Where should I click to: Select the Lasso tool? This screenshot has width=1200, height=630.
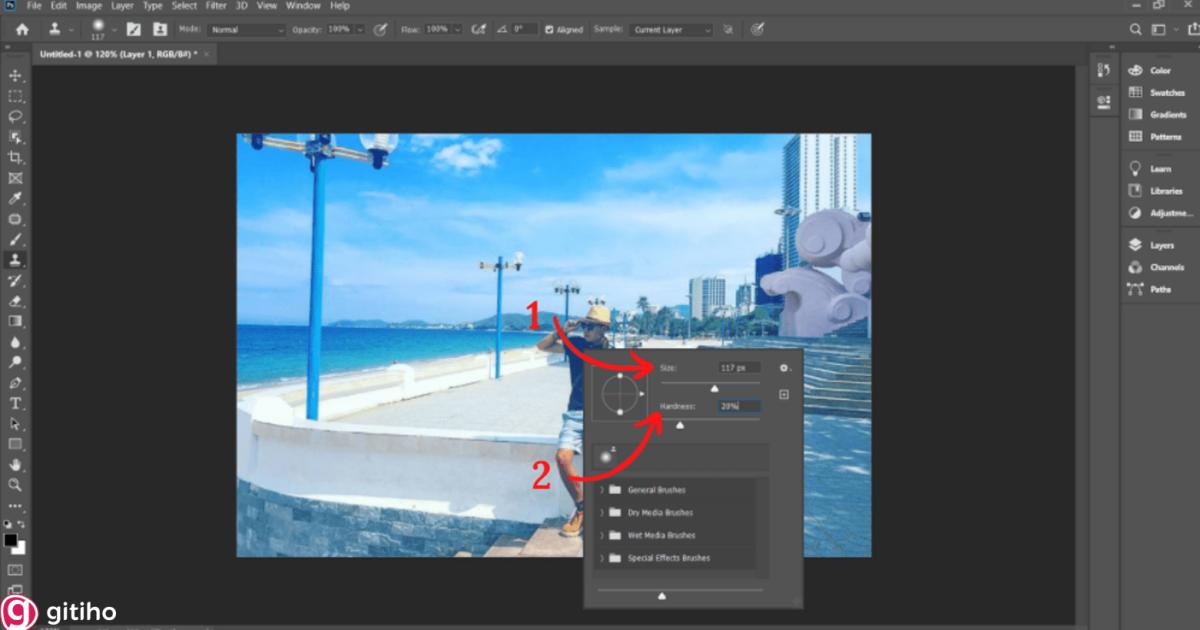click(14, 116)
